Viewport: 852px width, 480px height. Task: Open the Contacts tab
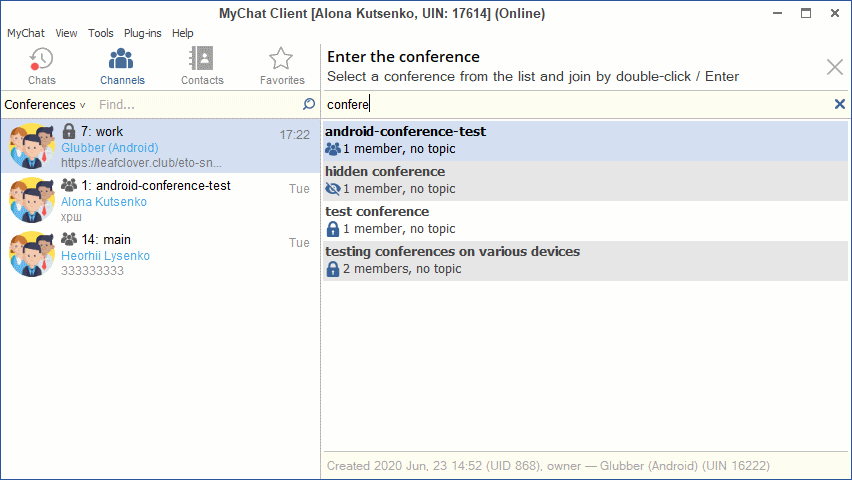[x=202, y=67]
